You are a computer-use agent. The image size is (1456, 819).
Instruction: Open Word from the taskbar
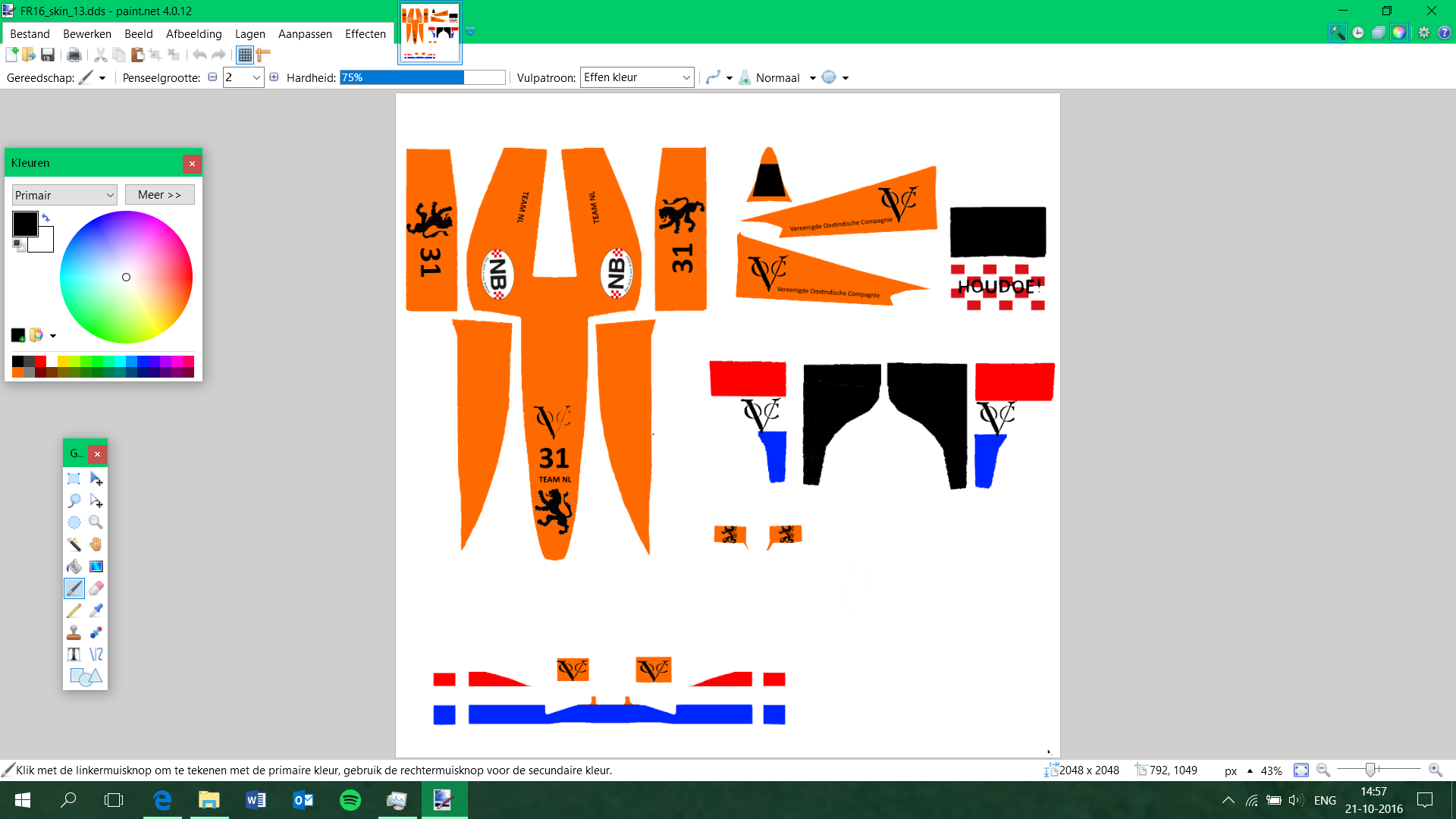tap(256, 800)
